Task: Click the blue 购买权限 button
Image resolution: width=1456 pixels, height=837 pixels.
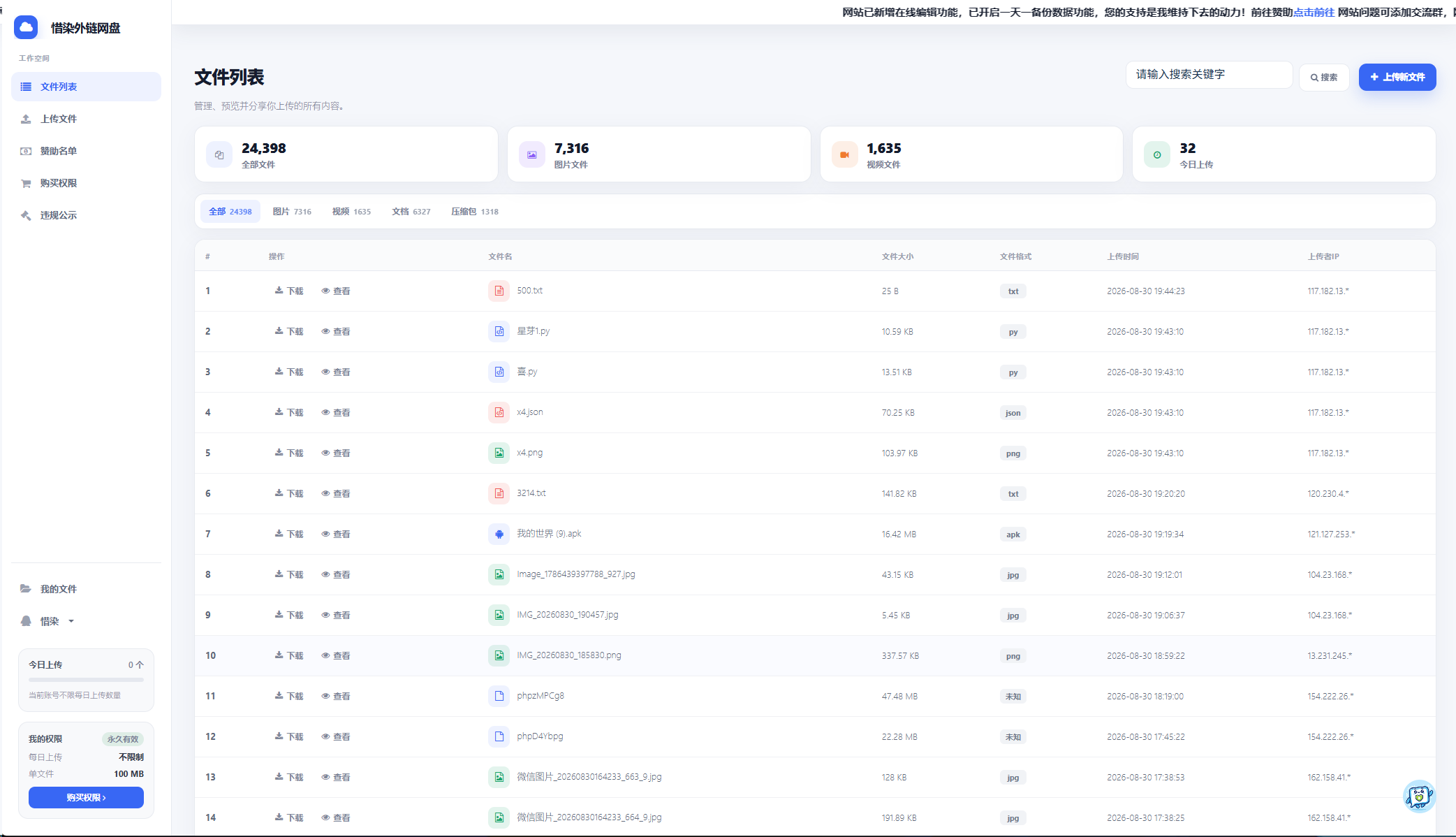Action: click(86, 797)
